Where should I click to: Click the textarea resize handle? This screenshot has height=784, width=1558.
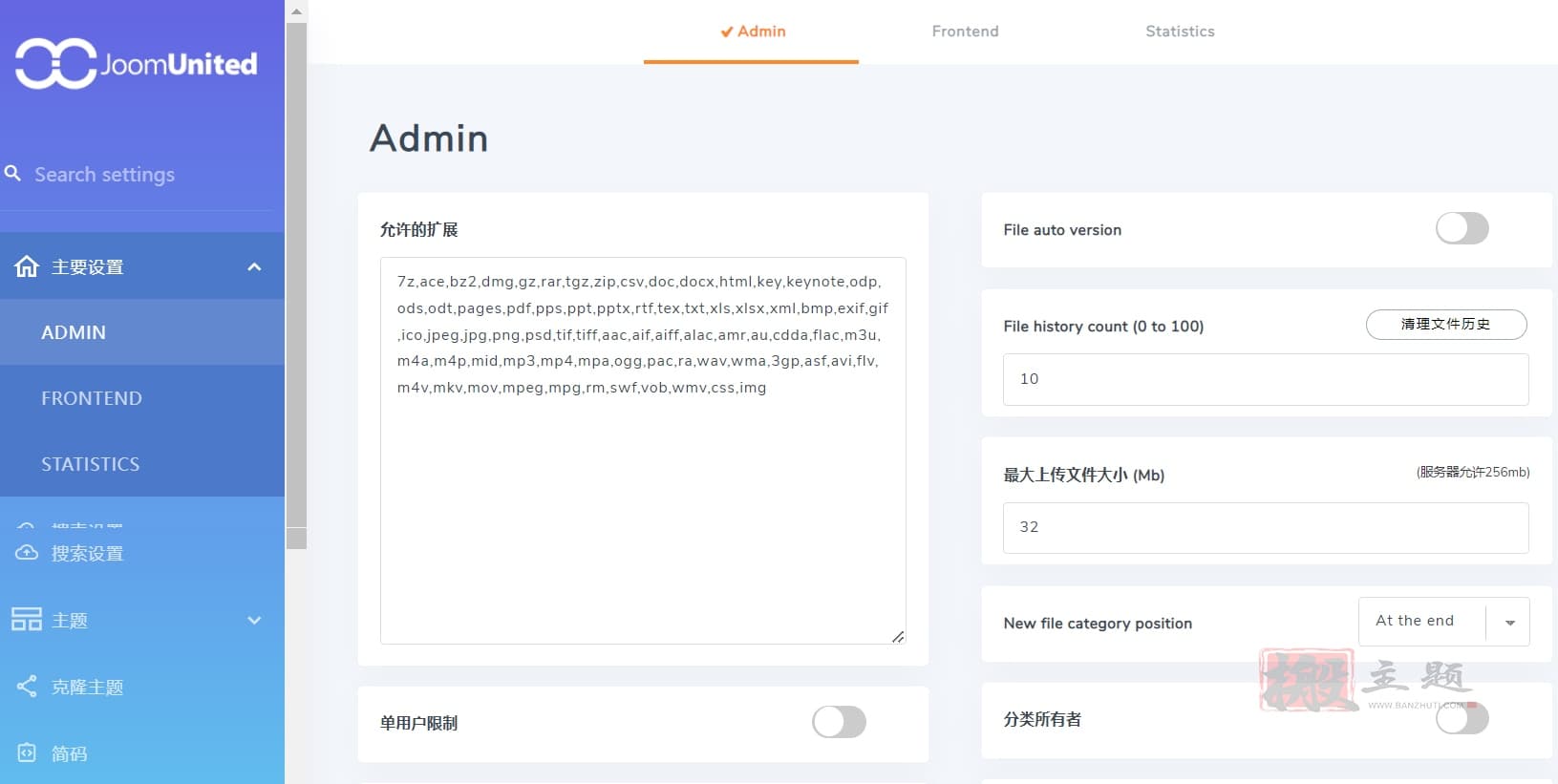[x=898, y=637]
